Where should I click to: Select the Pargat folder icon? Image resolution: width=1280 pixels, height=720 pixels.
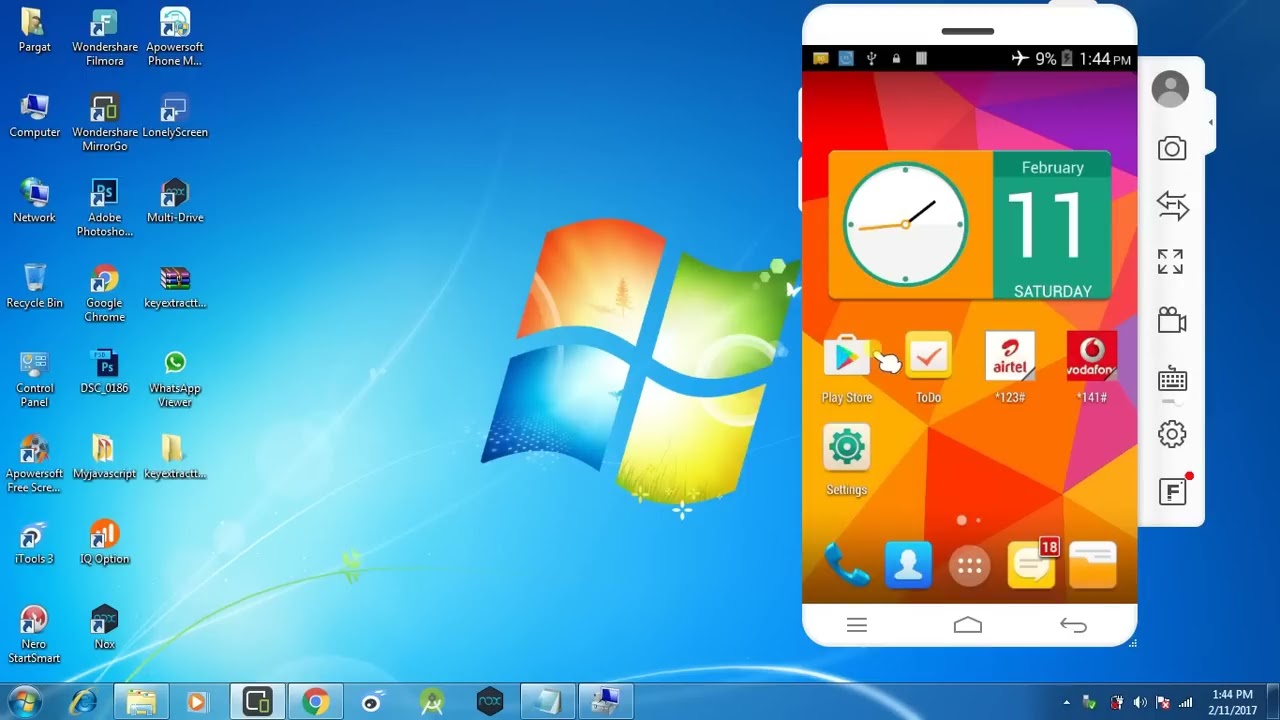34,30
